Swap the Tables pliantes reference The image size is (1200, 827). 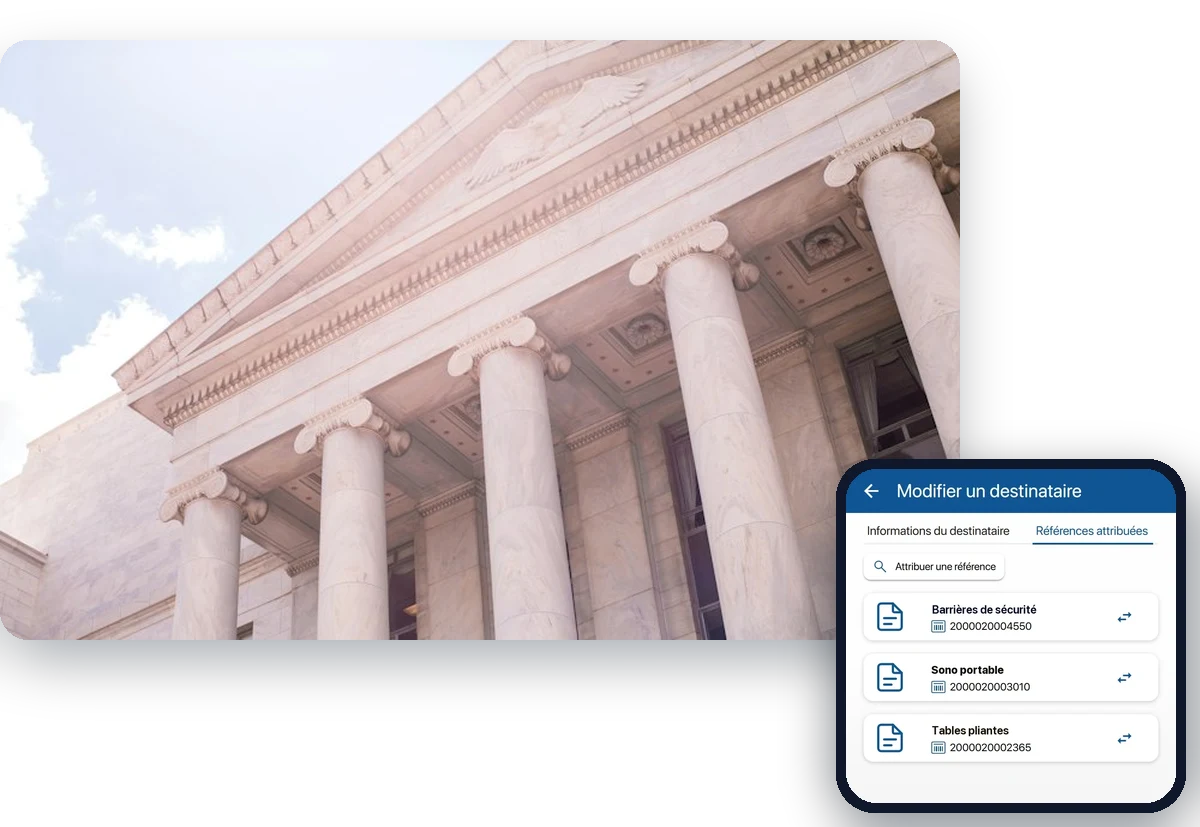coord(1125,739)
